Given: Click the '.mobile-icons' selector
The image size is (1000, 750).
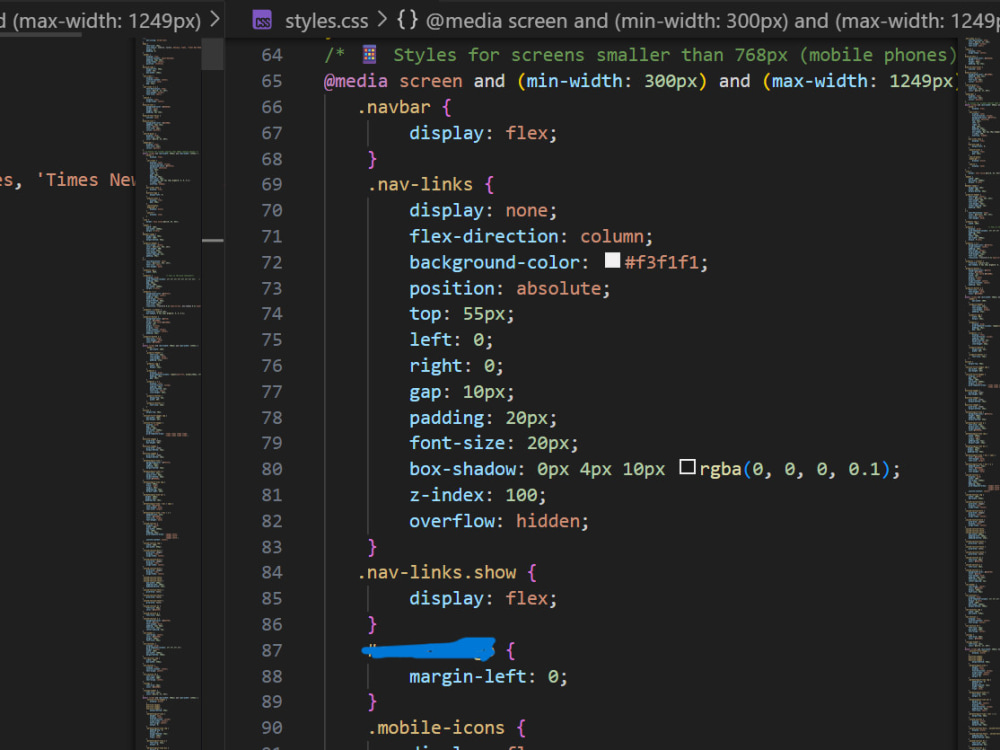Looking at the screenshot, I should [436, 728].
